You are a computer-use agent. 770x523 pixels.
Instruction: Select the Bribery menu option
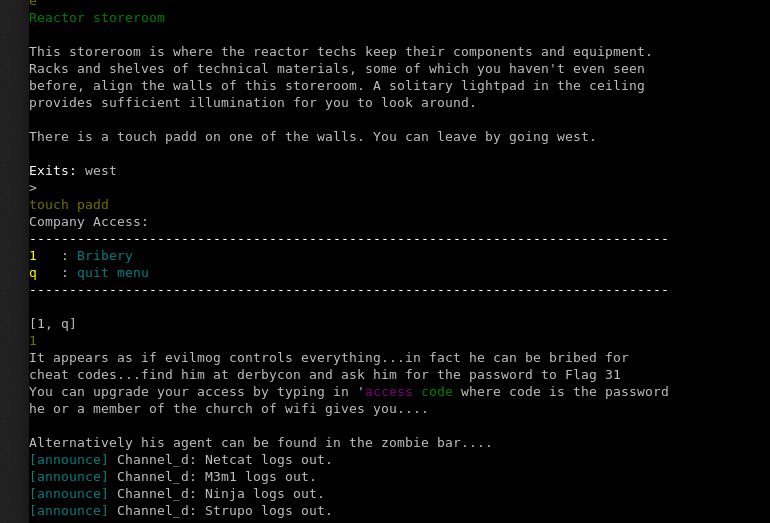tap(104, 256)
